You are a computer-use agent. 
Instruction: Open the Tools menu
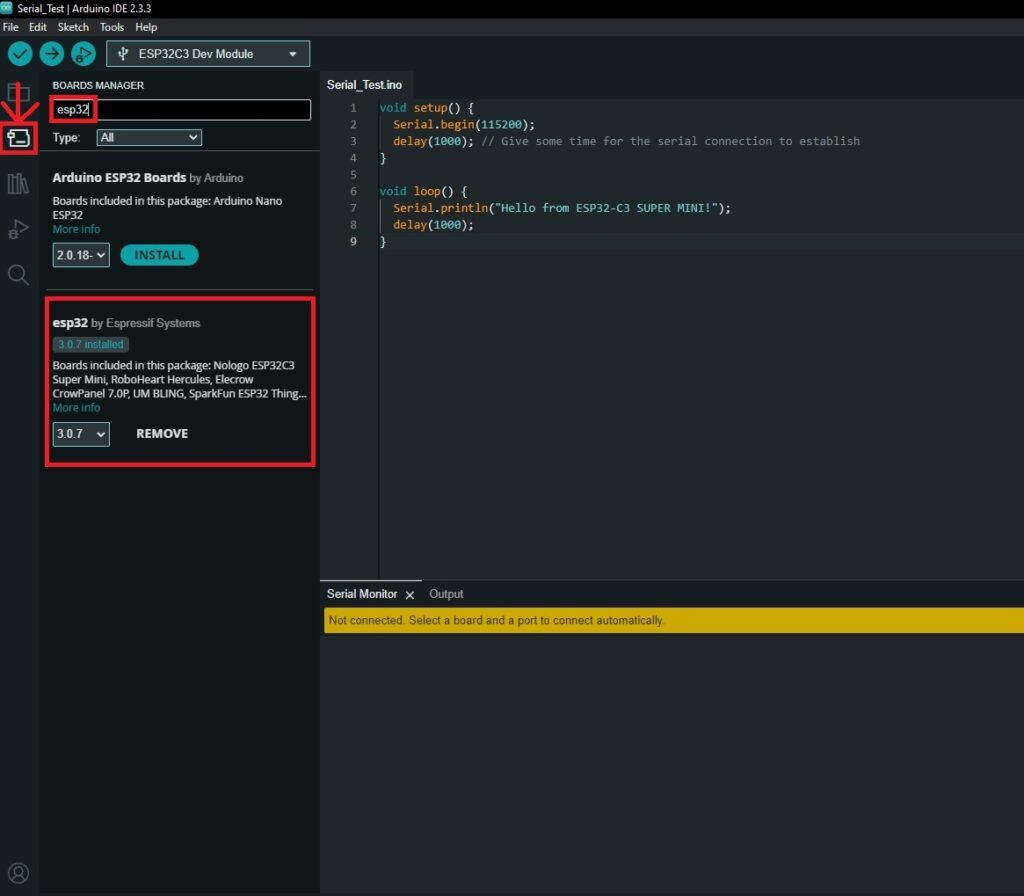pos(112,27)
